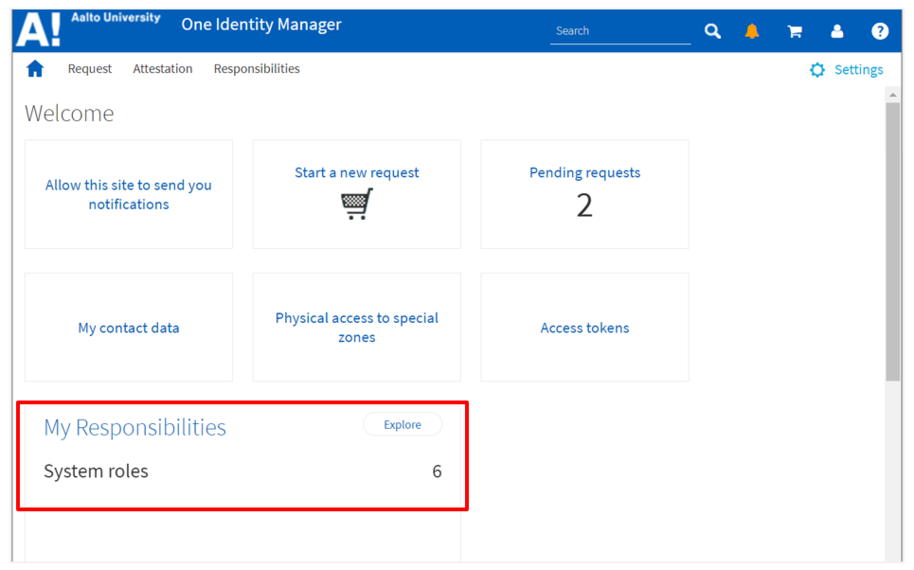Open the Pending requests tile
Screen dimensions: 914x570
tap(585, 194)
